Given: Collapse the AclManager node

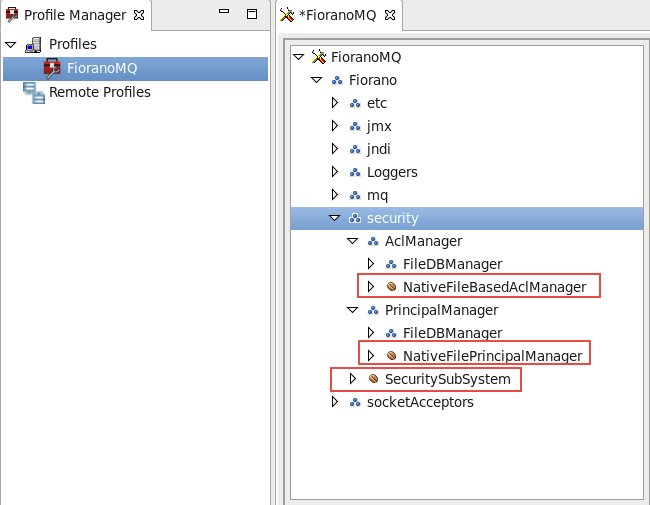Looking at the screenshot, I should pos(352,241).
